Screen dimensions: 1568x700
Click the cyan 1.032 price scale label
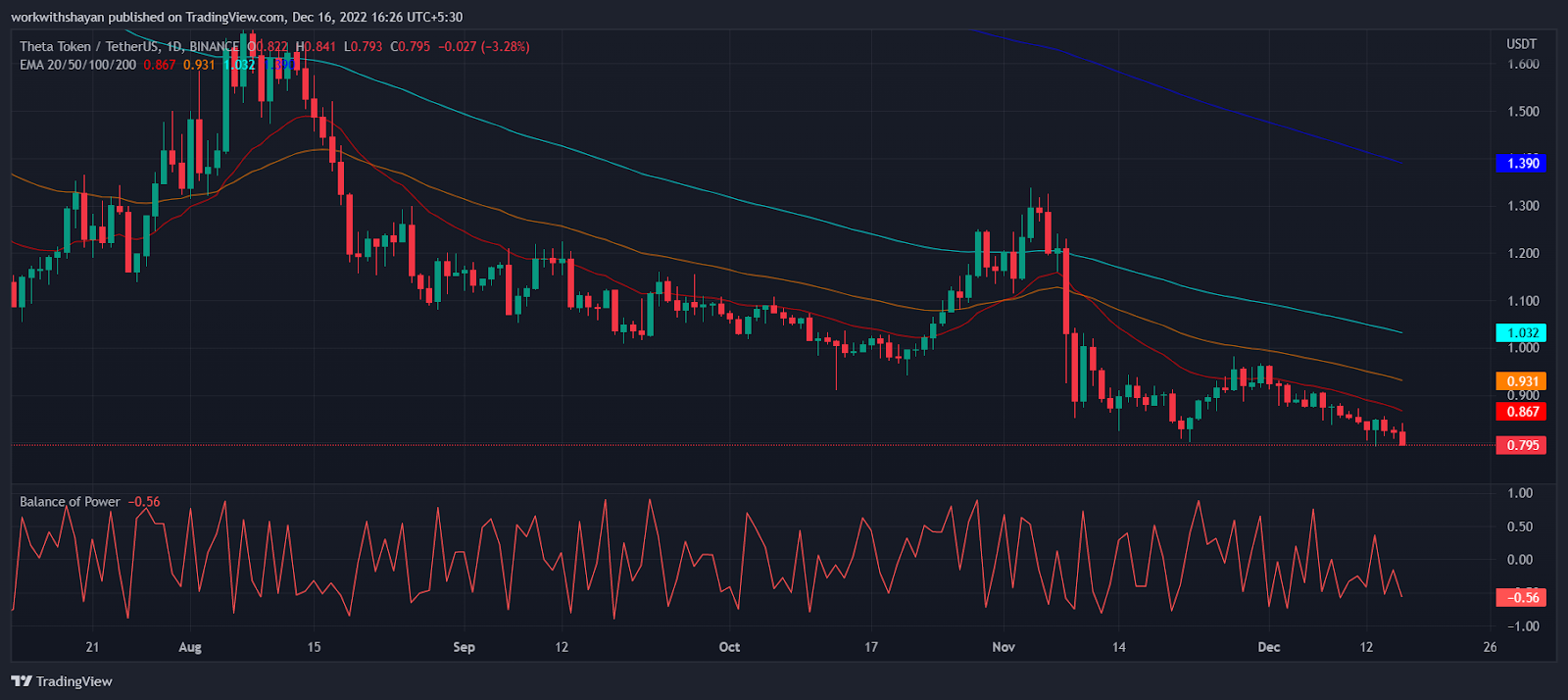[1522, 332]
